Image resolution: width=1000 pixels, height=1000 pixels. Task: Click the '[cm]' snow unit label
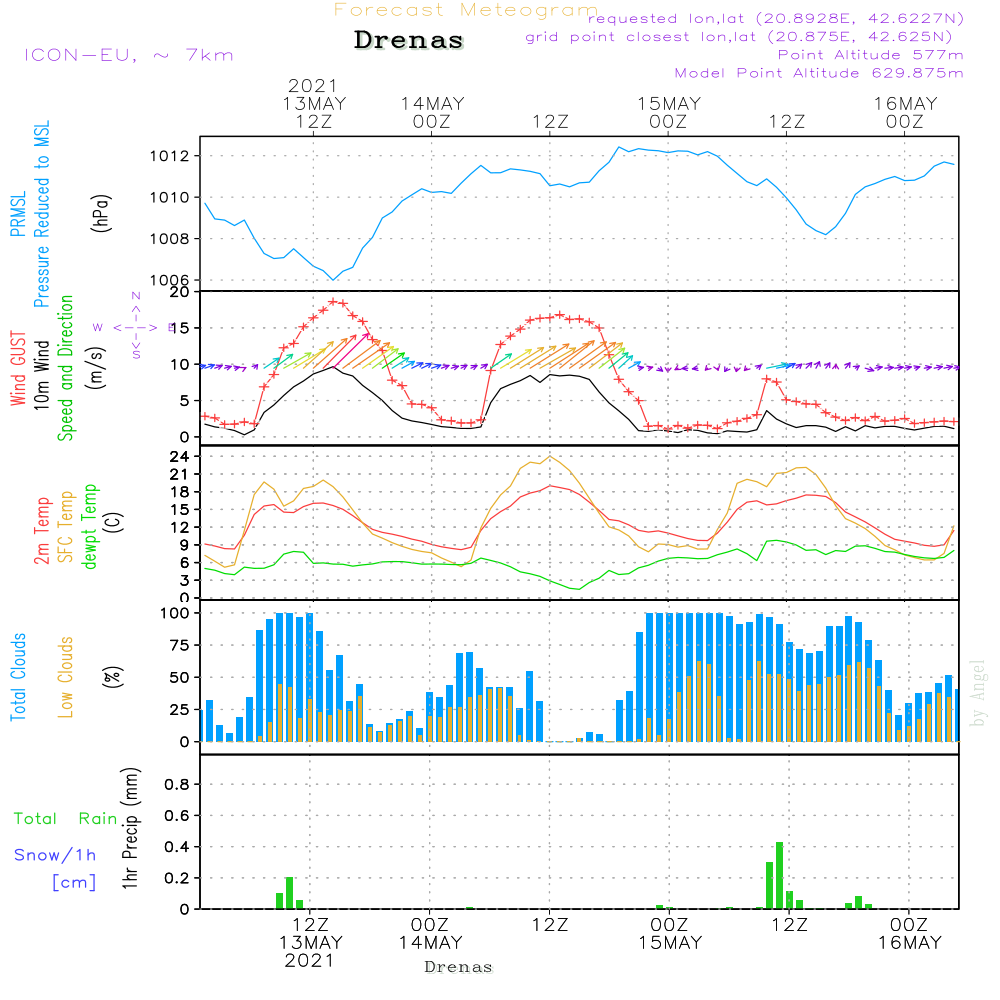(x=74, y=883)
